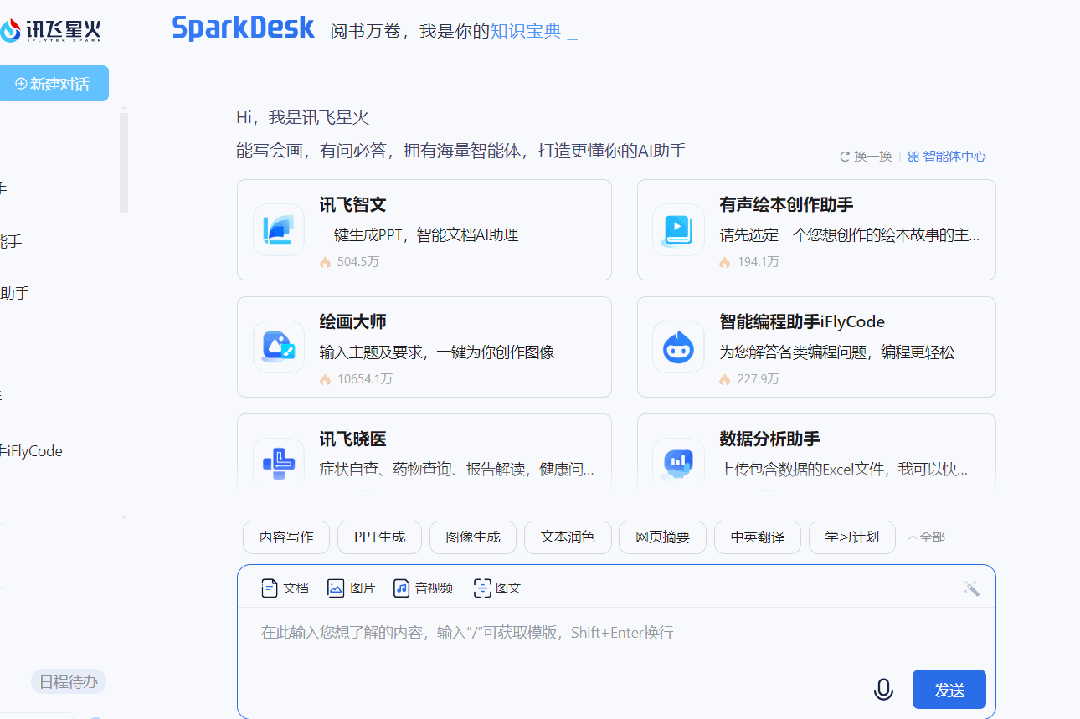Open the 数据分析助手 chart icon
The height and width of the screenshot is (719, 1080).
pos(678,463)
